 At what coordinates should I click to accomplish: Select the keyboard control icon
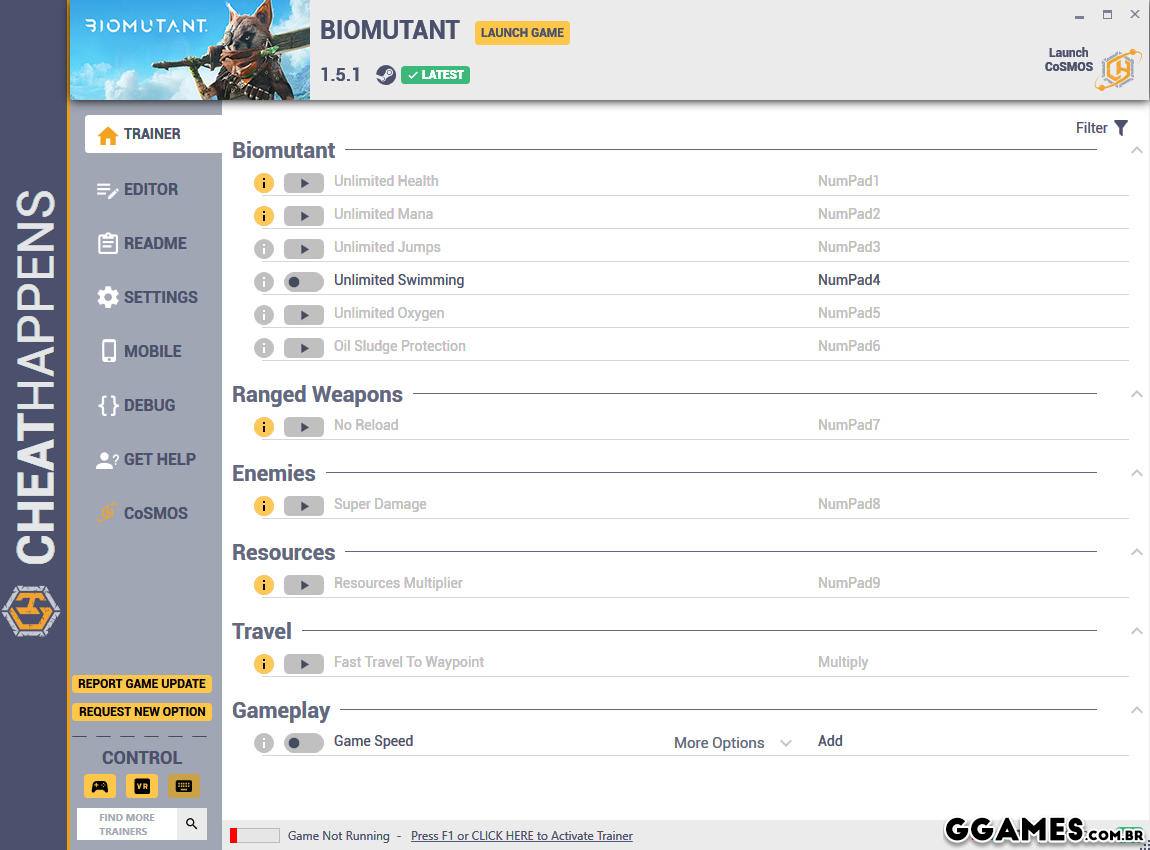[x=184, y=786]
